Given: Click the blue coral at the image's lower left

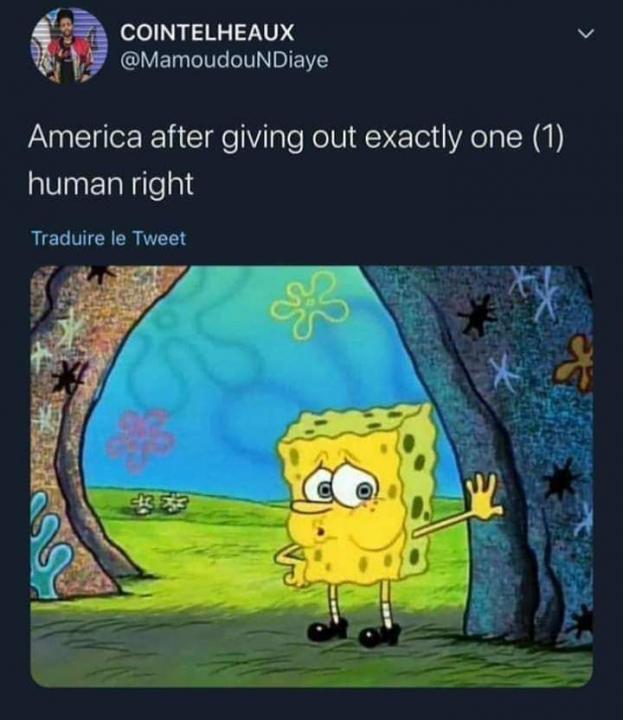Looking at the screenshot, I should point(50,546).
